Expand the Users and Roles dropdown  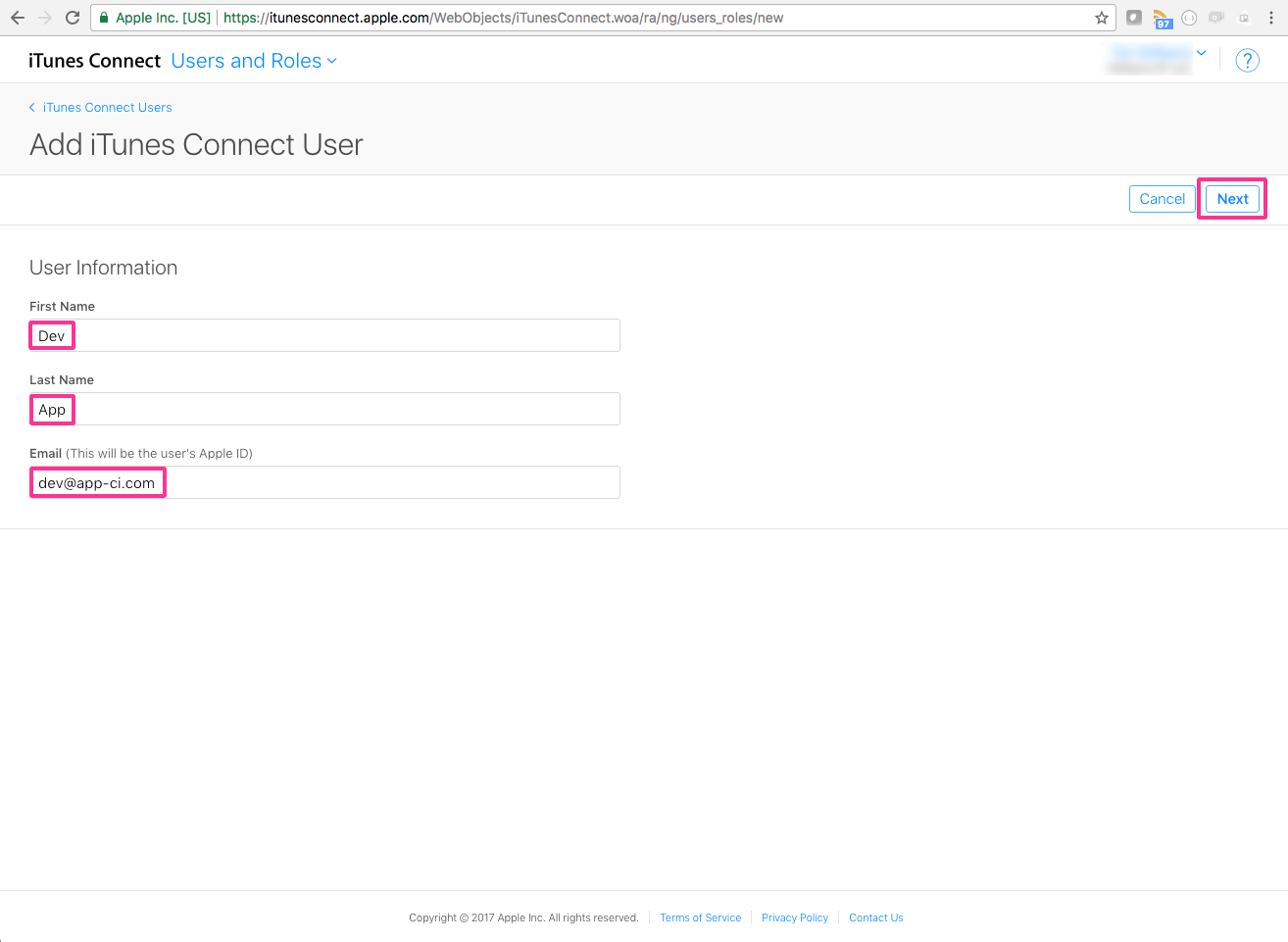click(x=254, y=61)
